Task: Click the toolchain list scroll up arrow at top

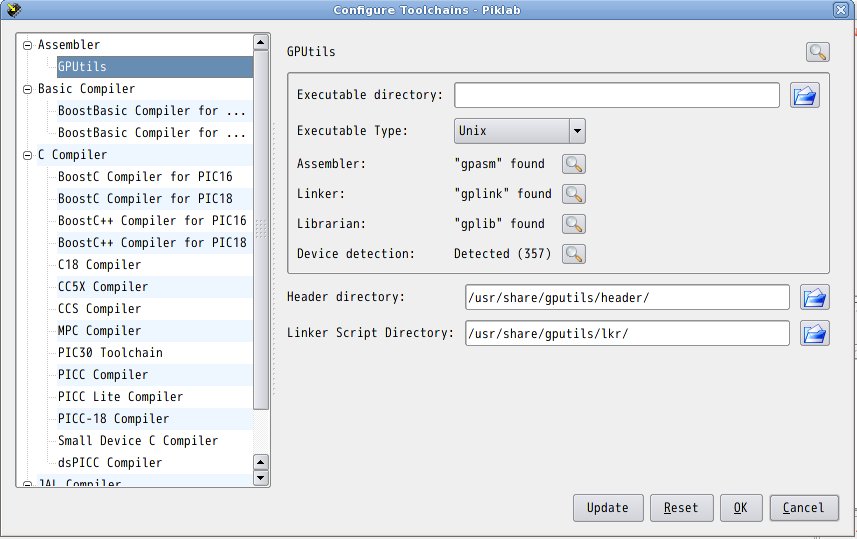Action: [261, 42]
